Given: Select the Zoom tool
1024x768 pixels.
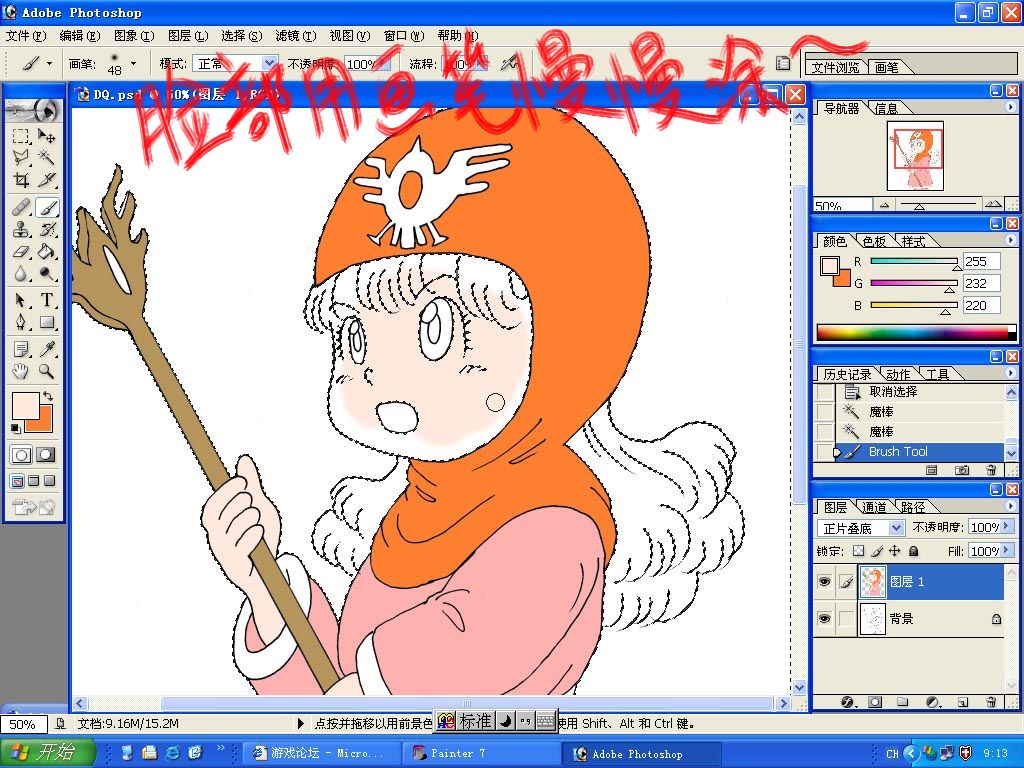Looking at the screenshot, I should pos(46,372).
